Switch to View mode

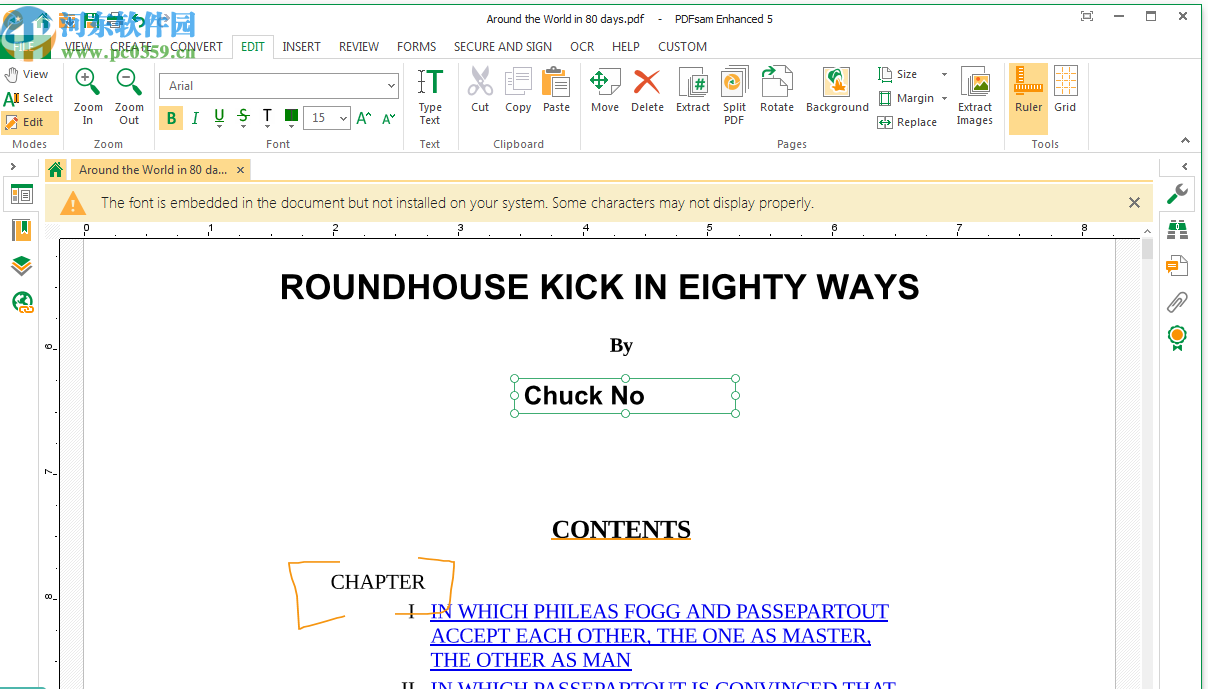pos(27,74)
